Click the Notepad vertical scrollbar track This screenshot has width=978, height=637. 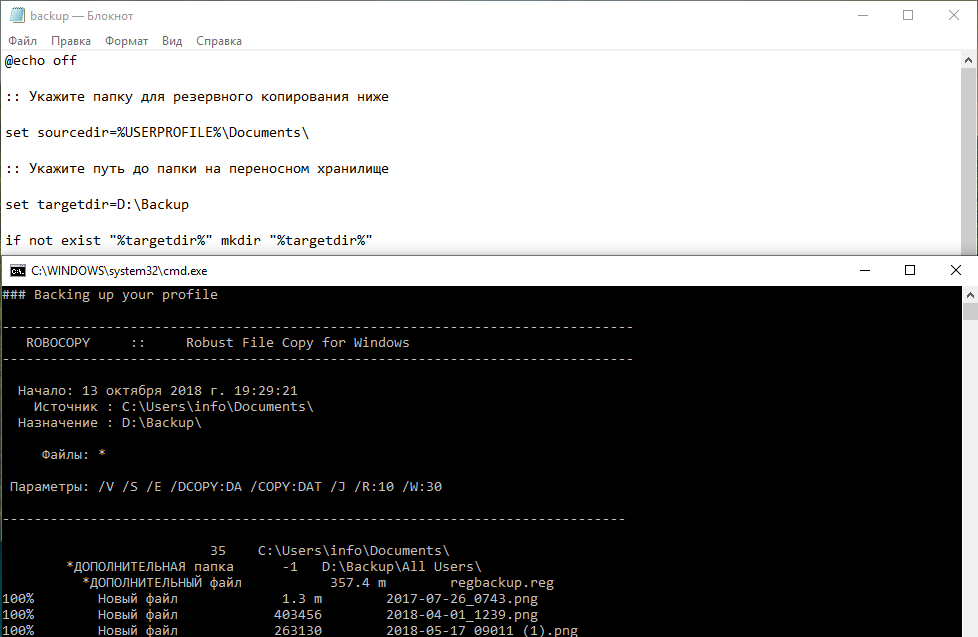click(968, 162)
